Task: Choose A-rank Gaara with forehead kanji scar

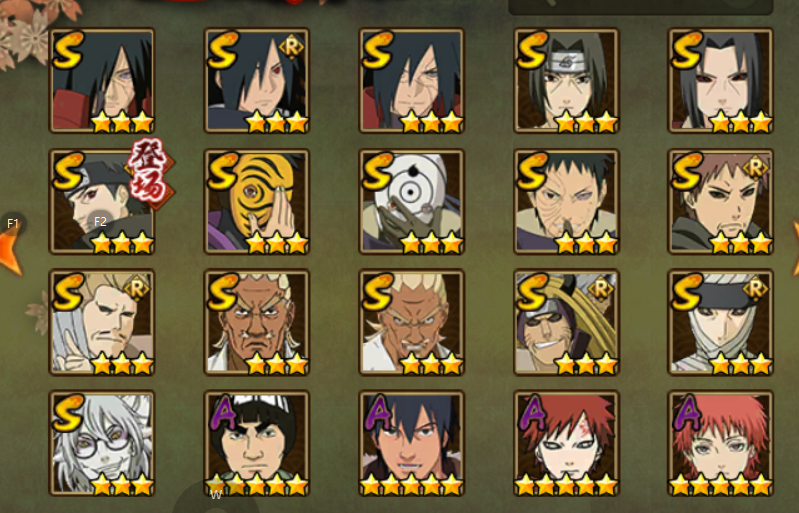Action: point(566,443)
